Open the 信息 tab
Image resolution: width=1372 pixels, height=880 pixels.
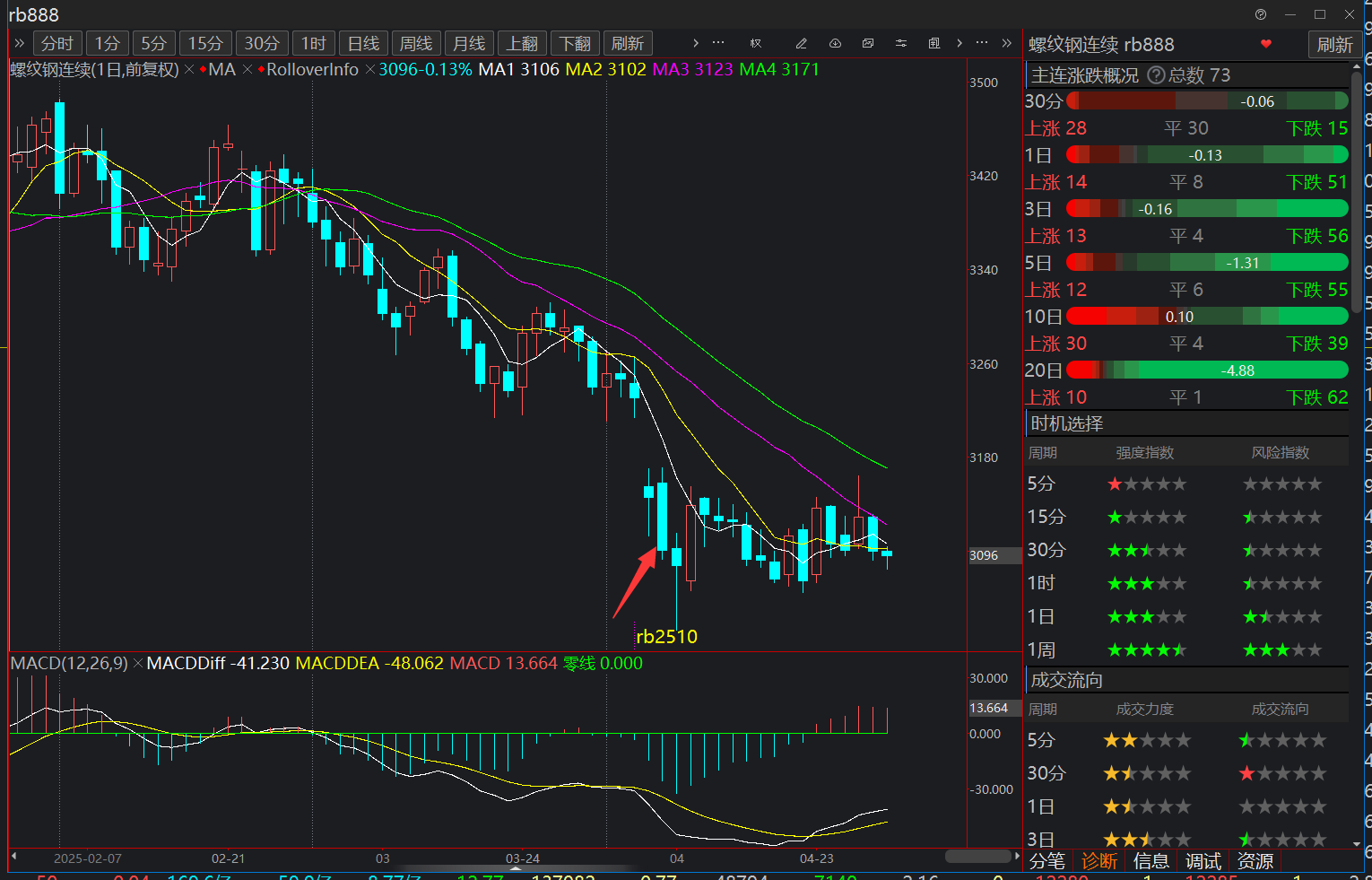pos(1151,861)
